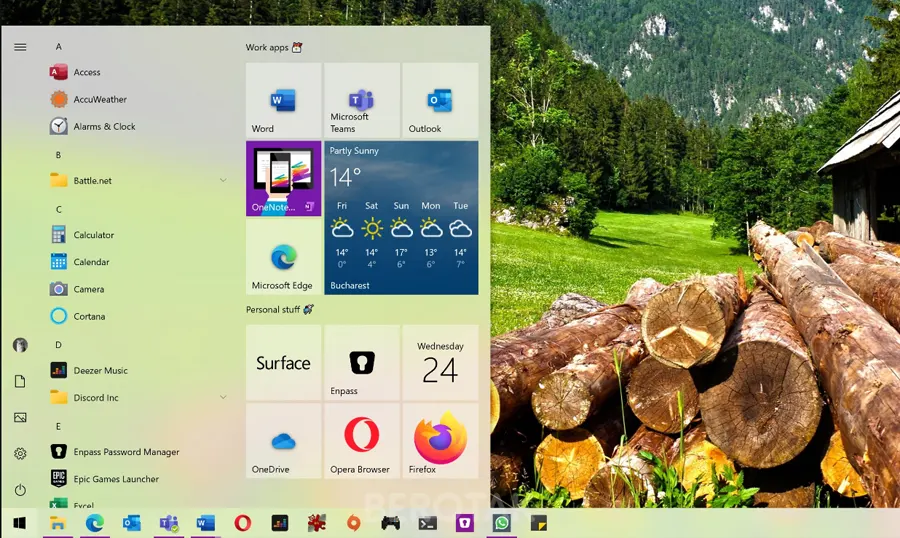This screenshot has width=900, height=538.
Task: Open Deezer from the taskbar
Action: [280, 523]
